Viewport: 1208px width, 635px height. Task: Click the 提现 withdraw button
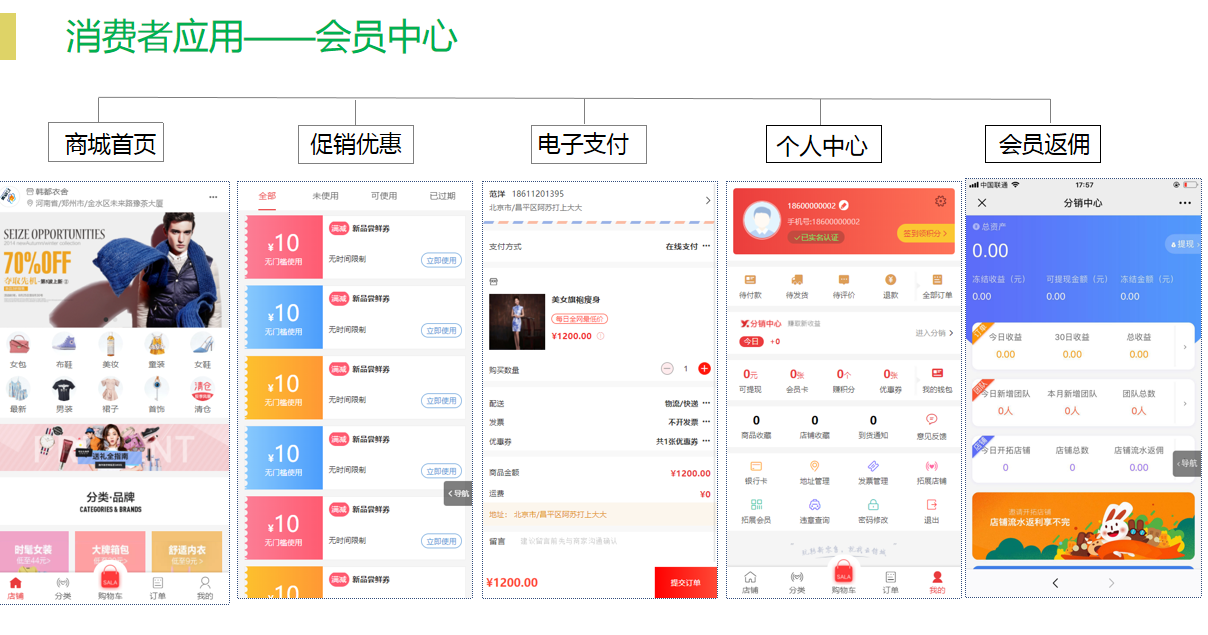(x=1180, y=244)
